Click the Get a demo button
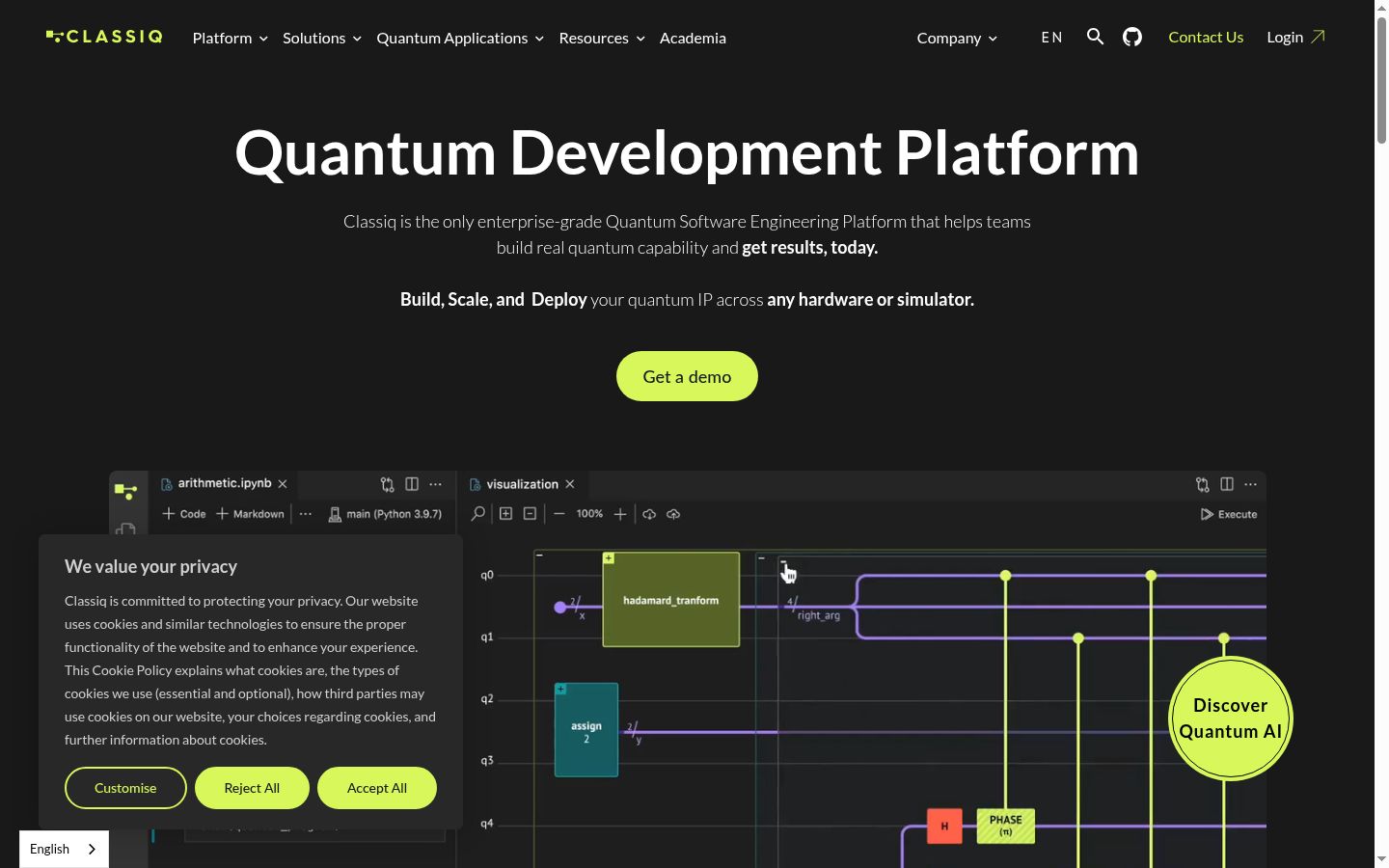This screenshot has height=868, width=1389. tap(687, 376)
